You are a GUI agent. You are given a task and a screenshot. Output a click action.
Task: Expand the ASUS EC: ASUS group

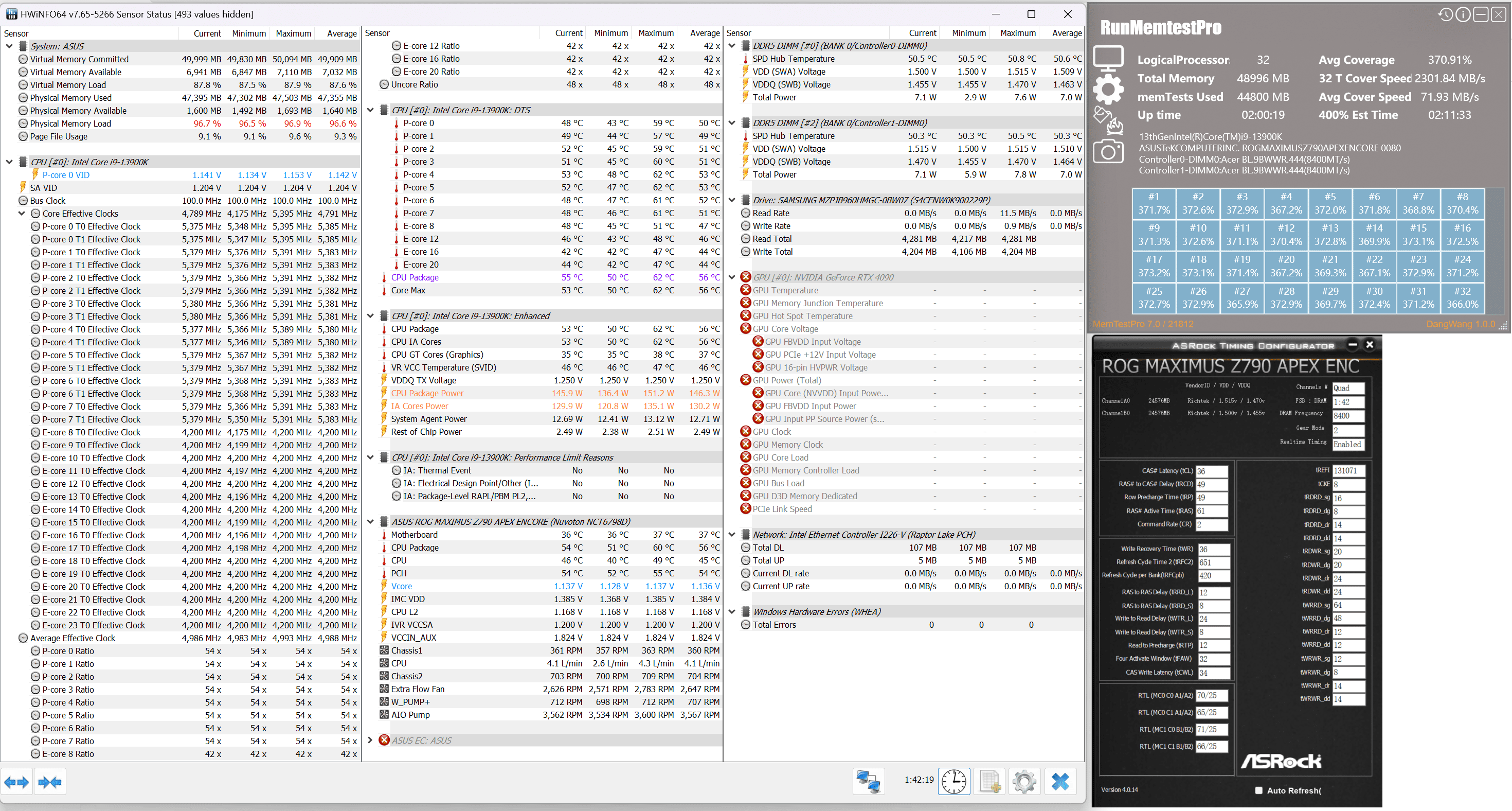click(x=370, y=740)
